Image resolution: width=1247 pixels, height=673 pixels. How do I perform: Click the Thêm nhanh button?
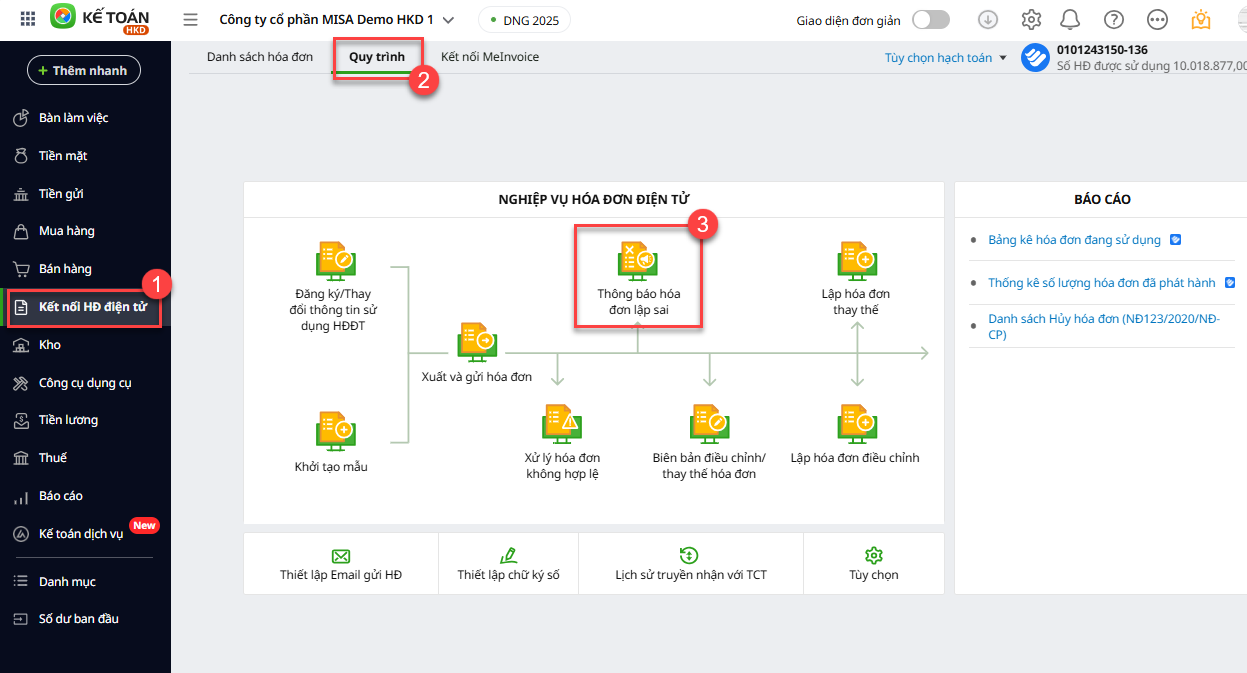[x=84, y=70]
